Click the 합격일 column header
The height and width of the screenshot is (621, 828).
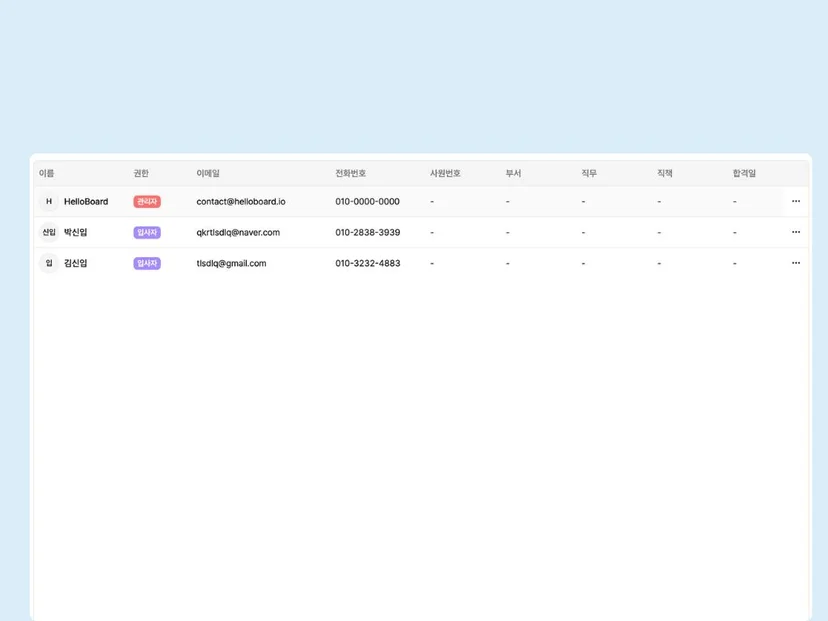(744, 173)
